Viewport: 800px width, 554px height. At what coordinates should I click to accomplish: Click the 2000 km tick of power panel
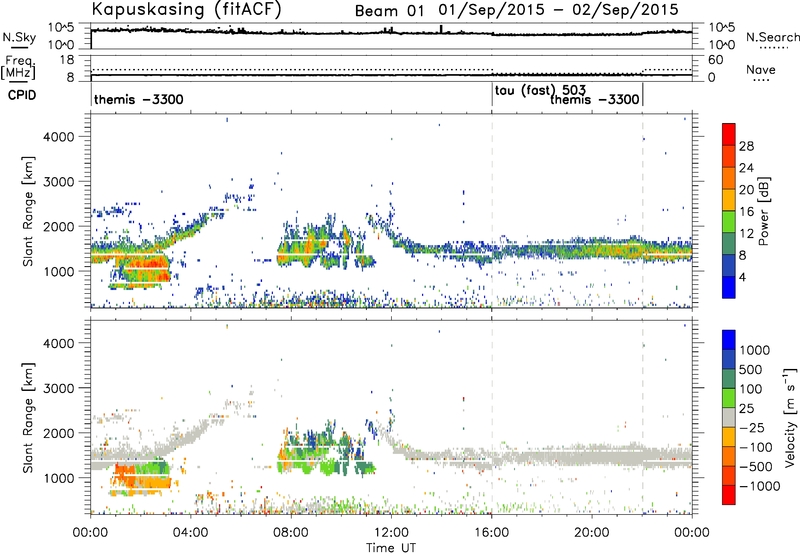pos(59,226)
